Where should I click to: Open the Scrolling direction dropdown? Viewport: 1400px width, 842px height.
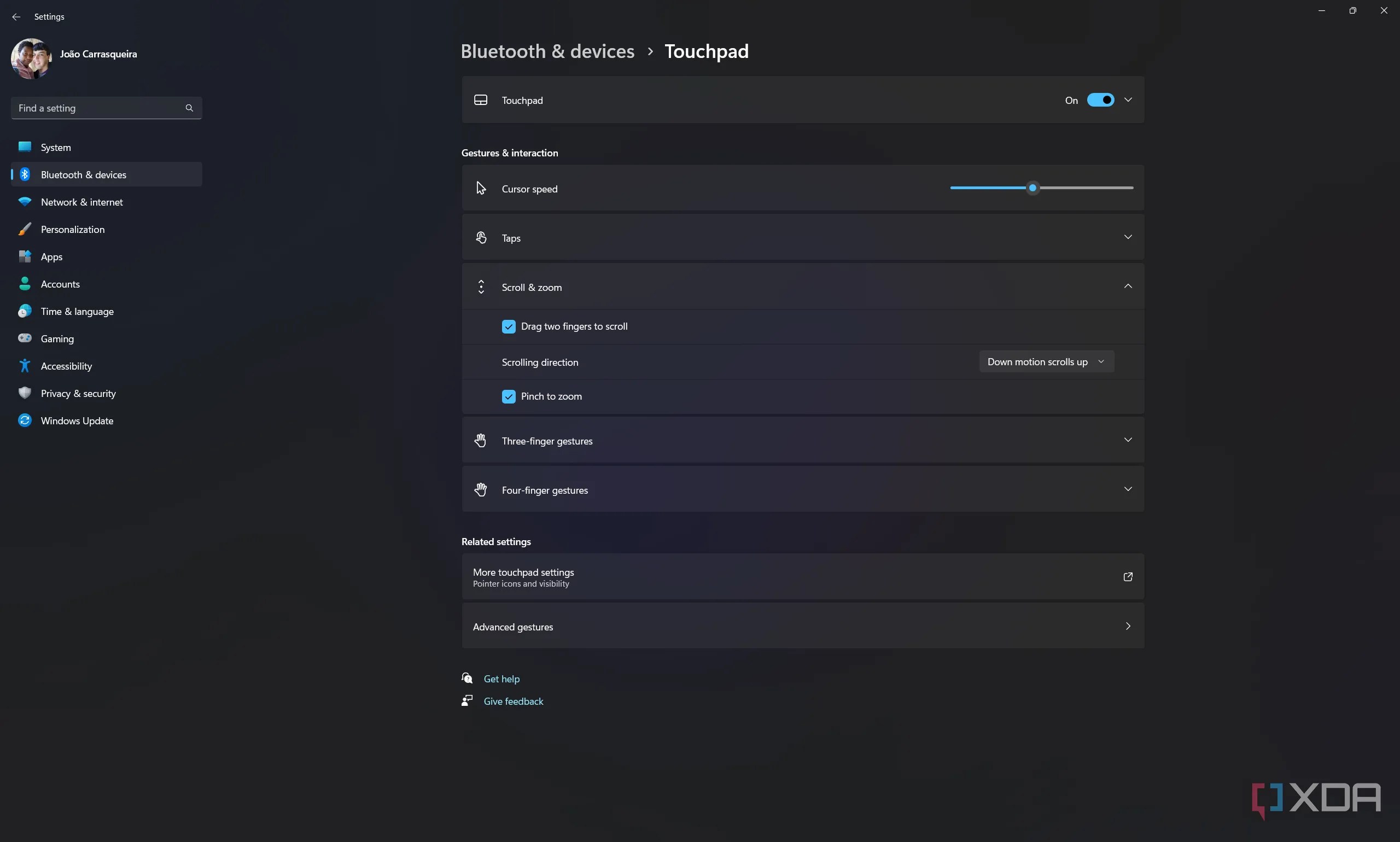click(1045, 361)
